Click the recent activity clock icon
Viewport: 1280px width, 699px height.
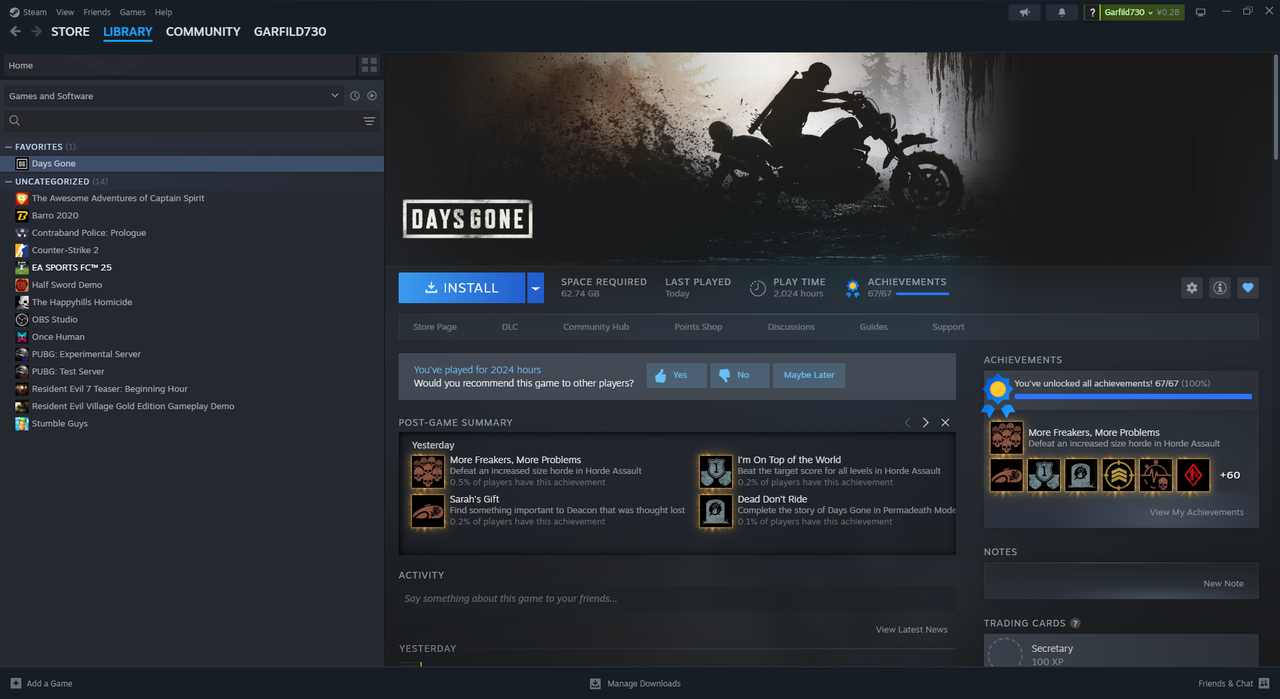[x=355, y=96]
